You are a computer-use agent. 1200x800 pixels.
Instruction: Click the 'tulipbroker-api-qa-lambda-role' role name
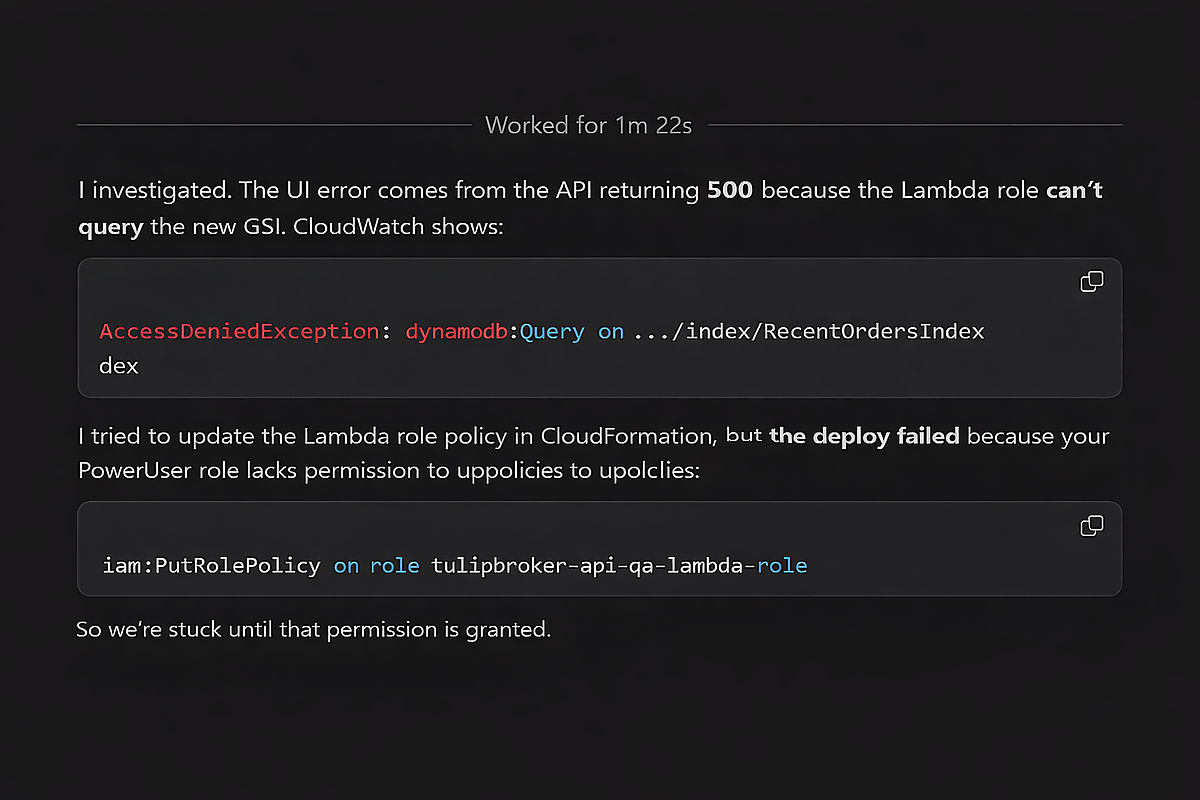tap(618, 566)
